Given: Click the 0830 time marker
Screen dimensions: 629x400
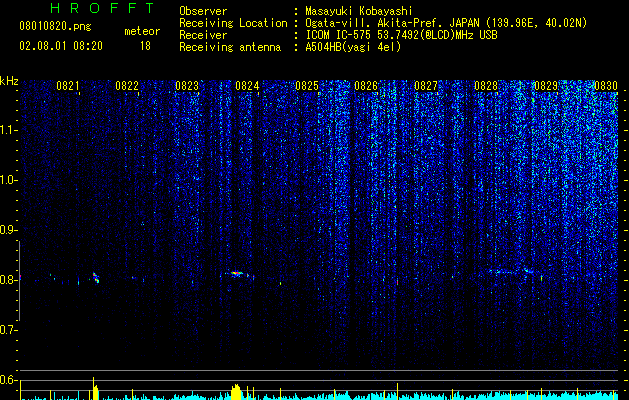Looking at the screenshot, I should click(606, 86).
